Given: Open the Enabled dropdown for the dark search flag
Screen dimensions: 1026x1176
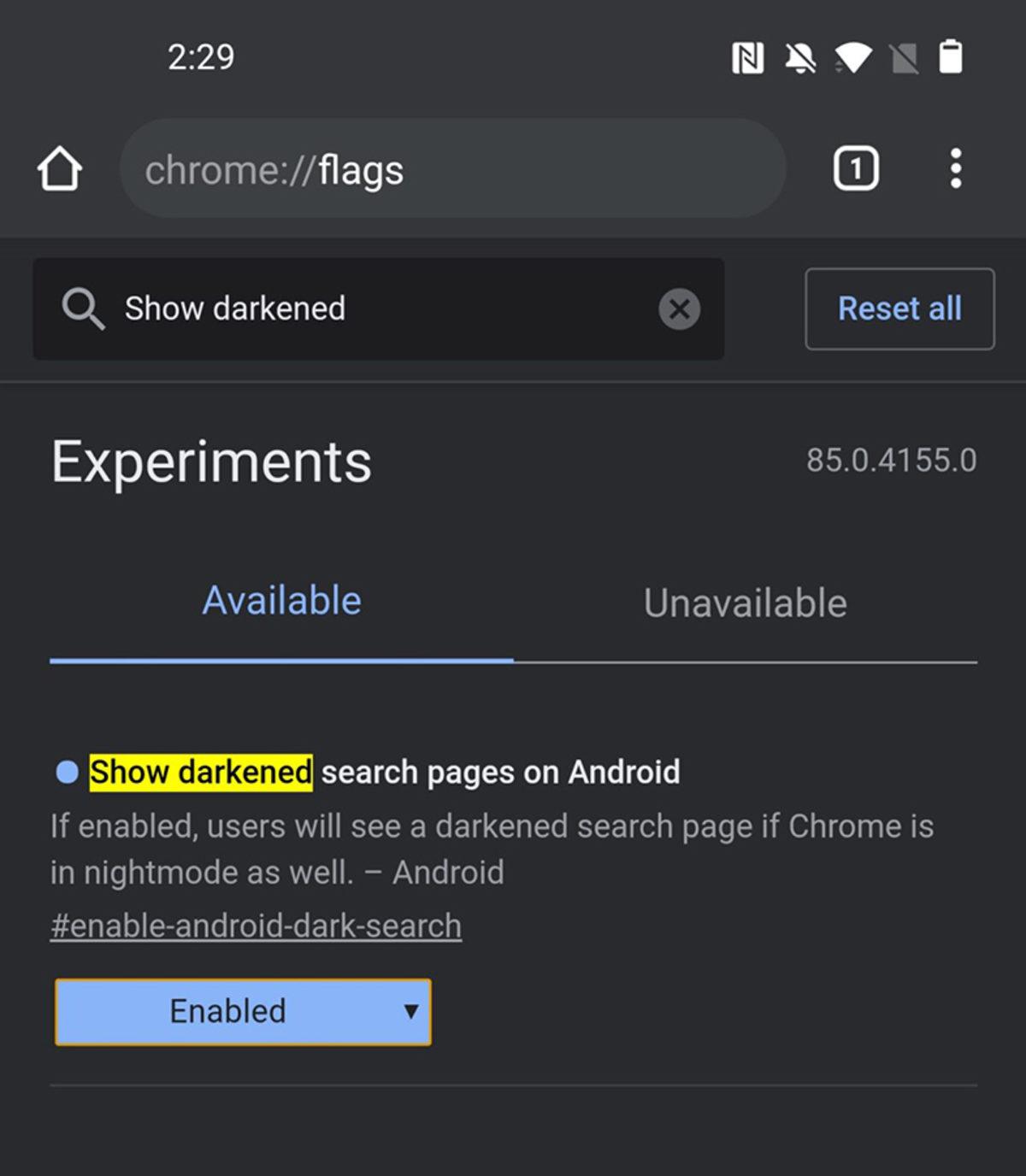Looking at the screenshot, I should [242, 1011].
